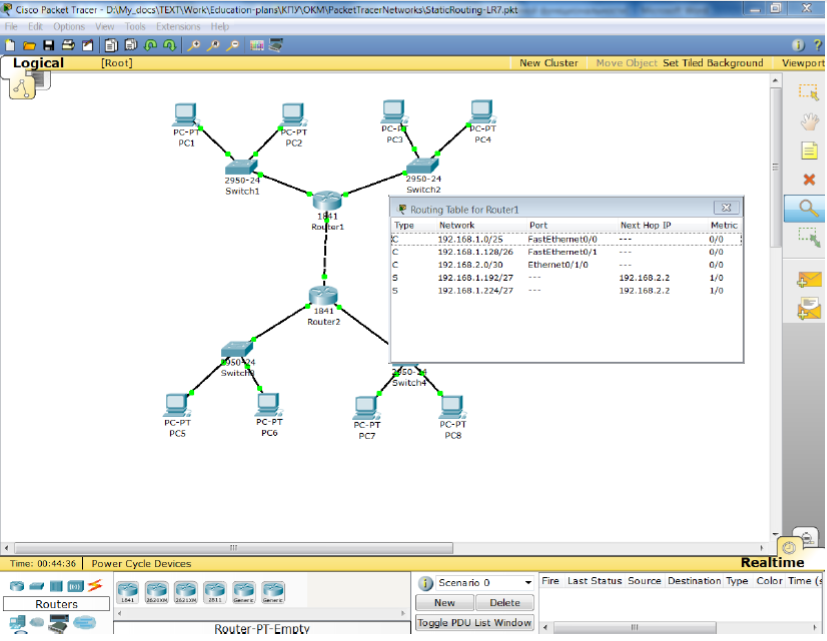Open a file with the folder icon

coord(29,46)
